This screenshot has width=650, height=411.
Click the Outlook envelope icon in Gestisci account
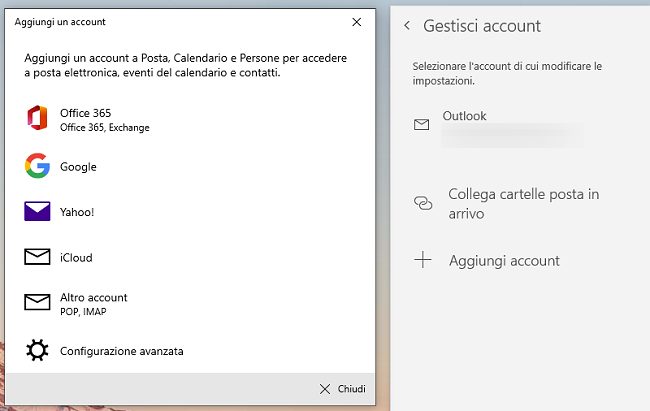pyautogui.click(x=422, y=124)
